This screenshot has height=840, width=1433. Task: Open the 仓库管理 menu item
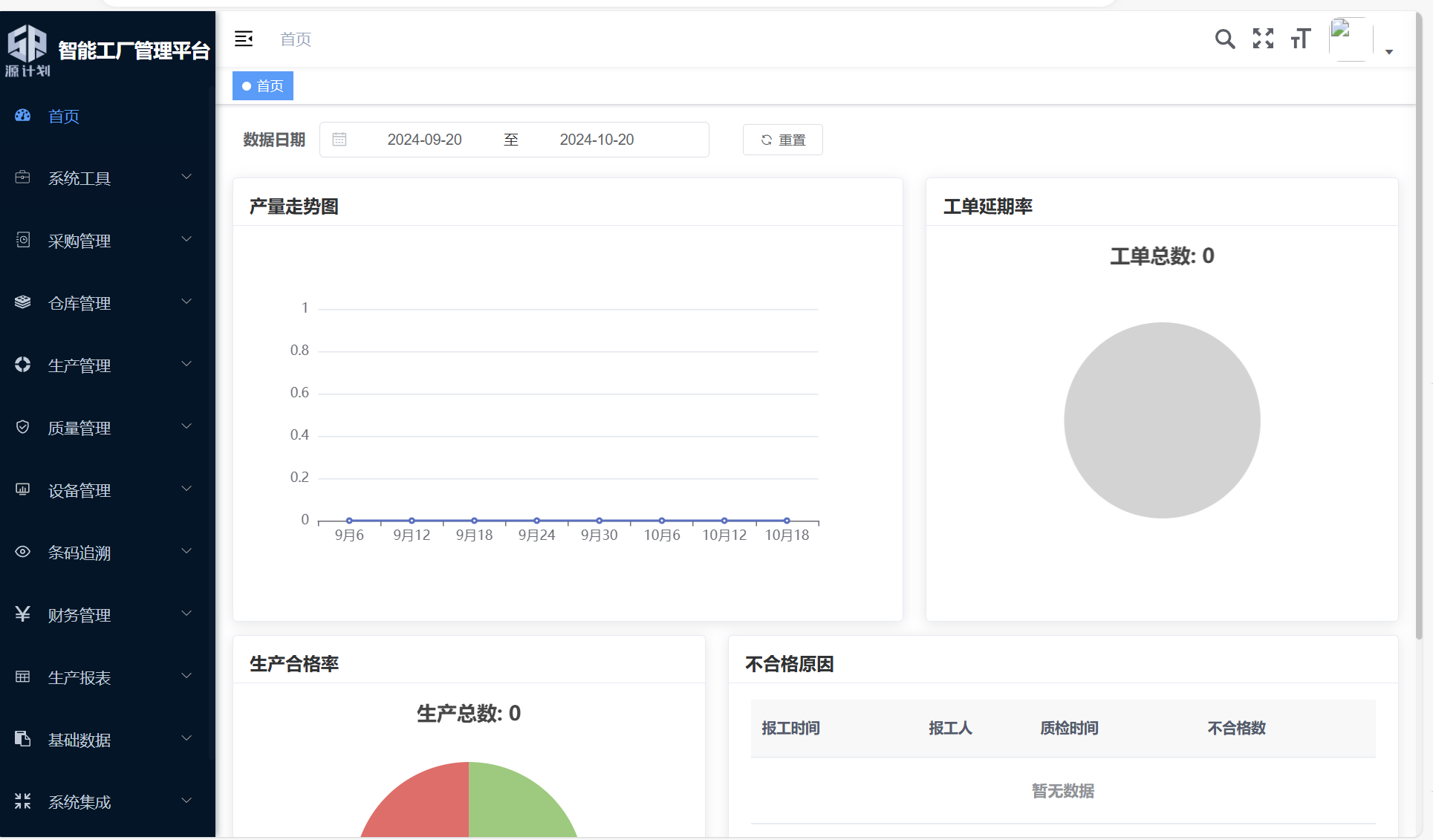coord(108,303)
